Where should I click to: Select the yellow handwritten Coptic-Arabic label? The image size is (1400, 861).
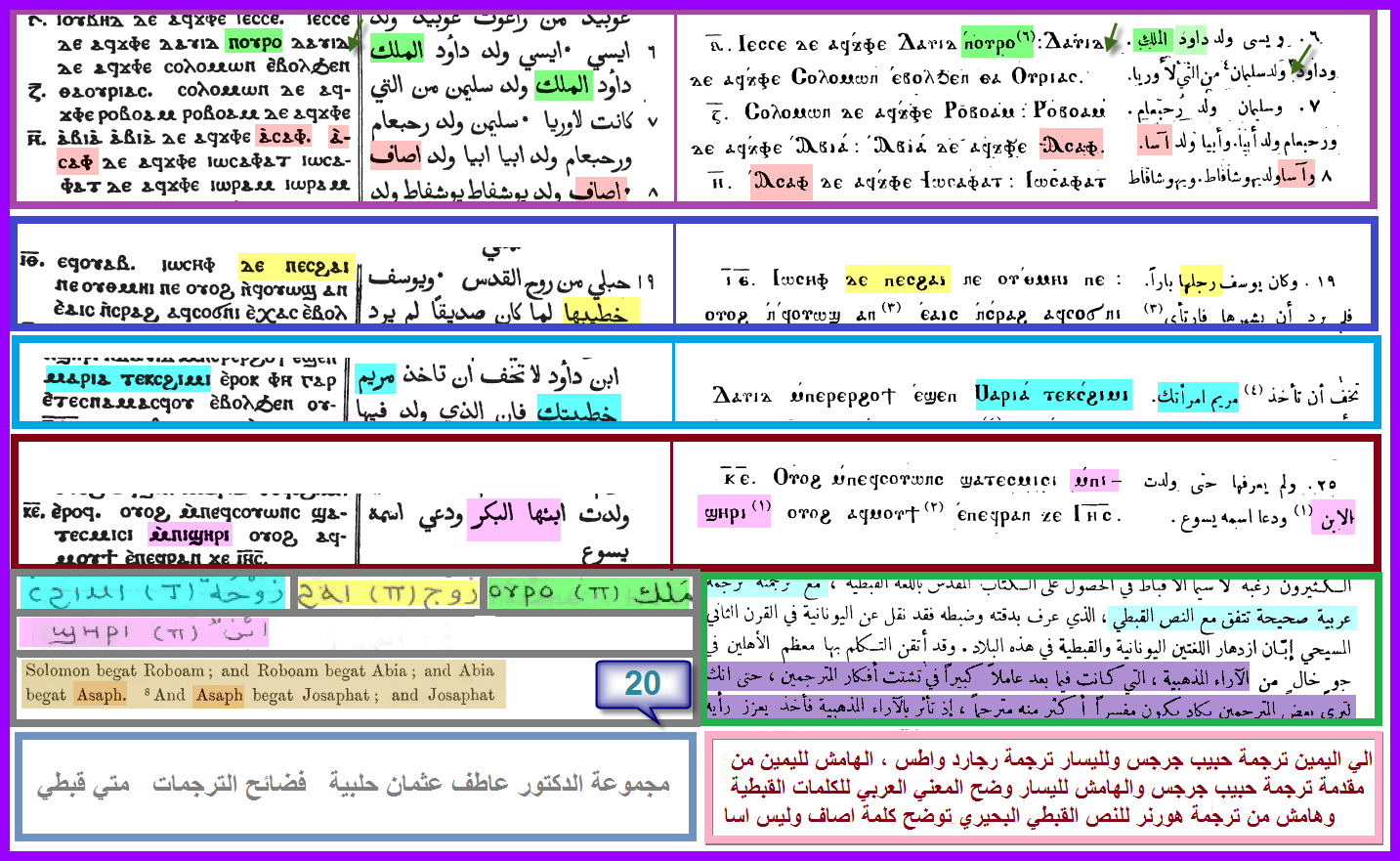(x=388, y=592)
